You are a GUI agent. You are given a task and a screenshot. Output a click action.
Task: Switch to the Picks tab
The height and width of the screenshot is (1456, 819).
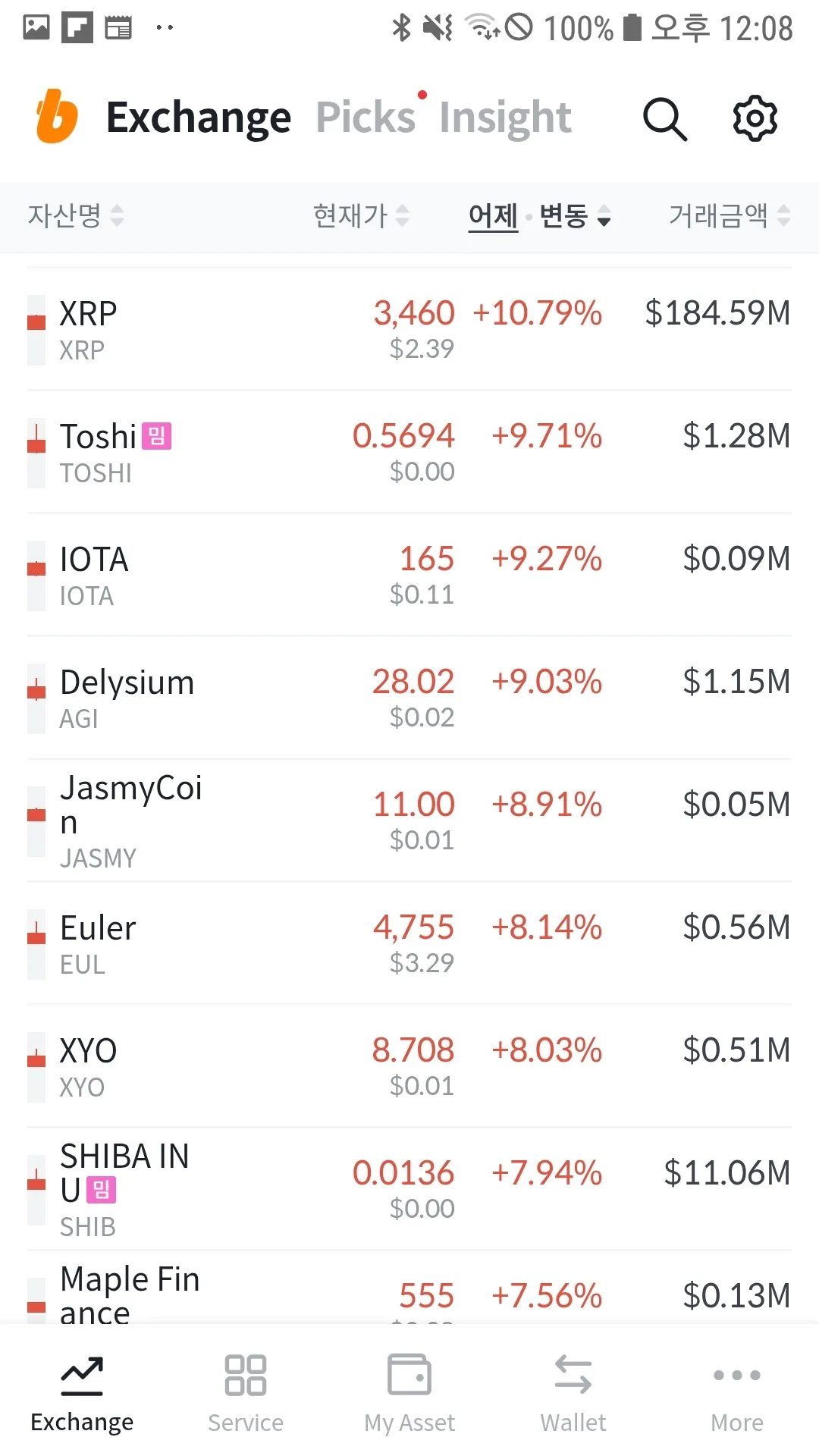tap(366, 118)
